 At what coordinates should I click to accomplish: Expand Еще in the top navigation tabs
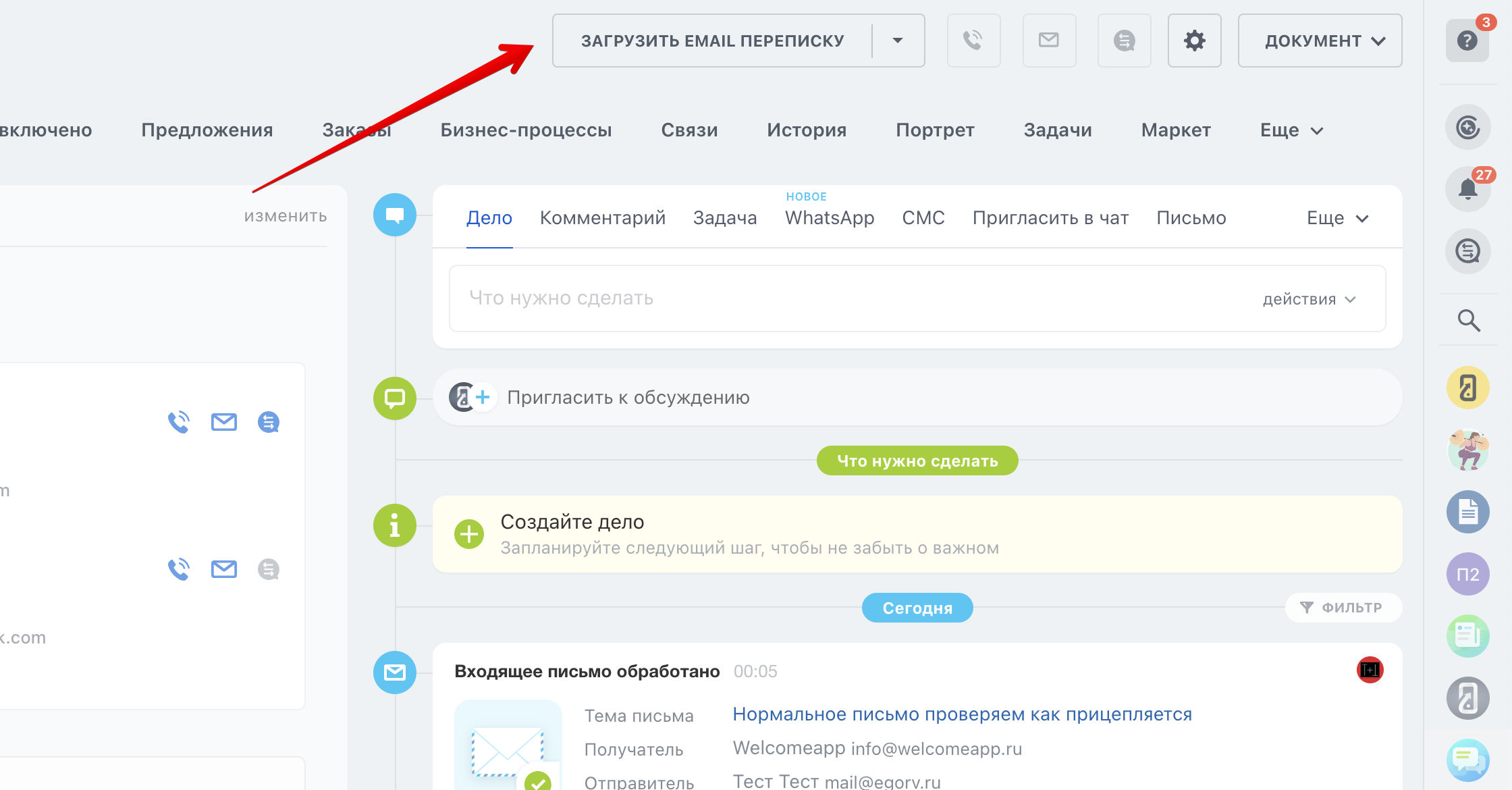point(1291,130)
